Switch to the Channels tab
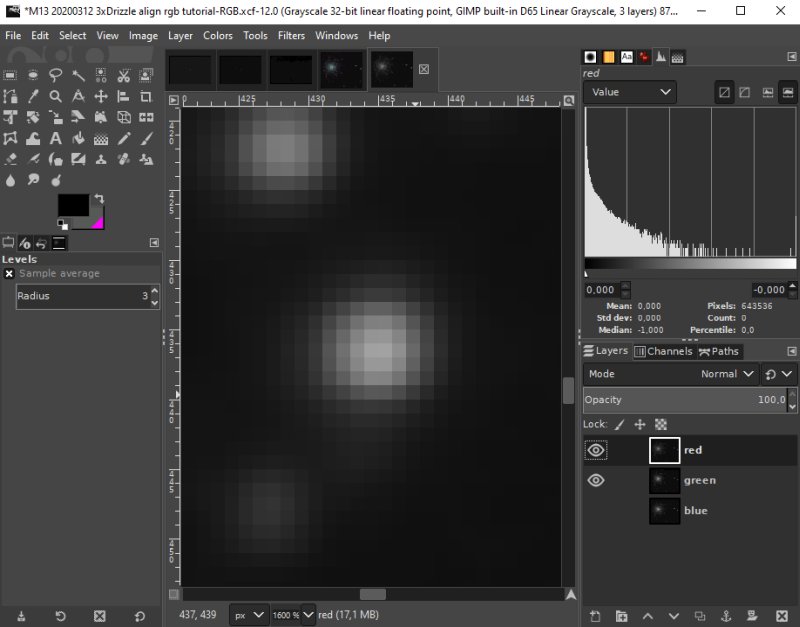 [x=663, y=351]
